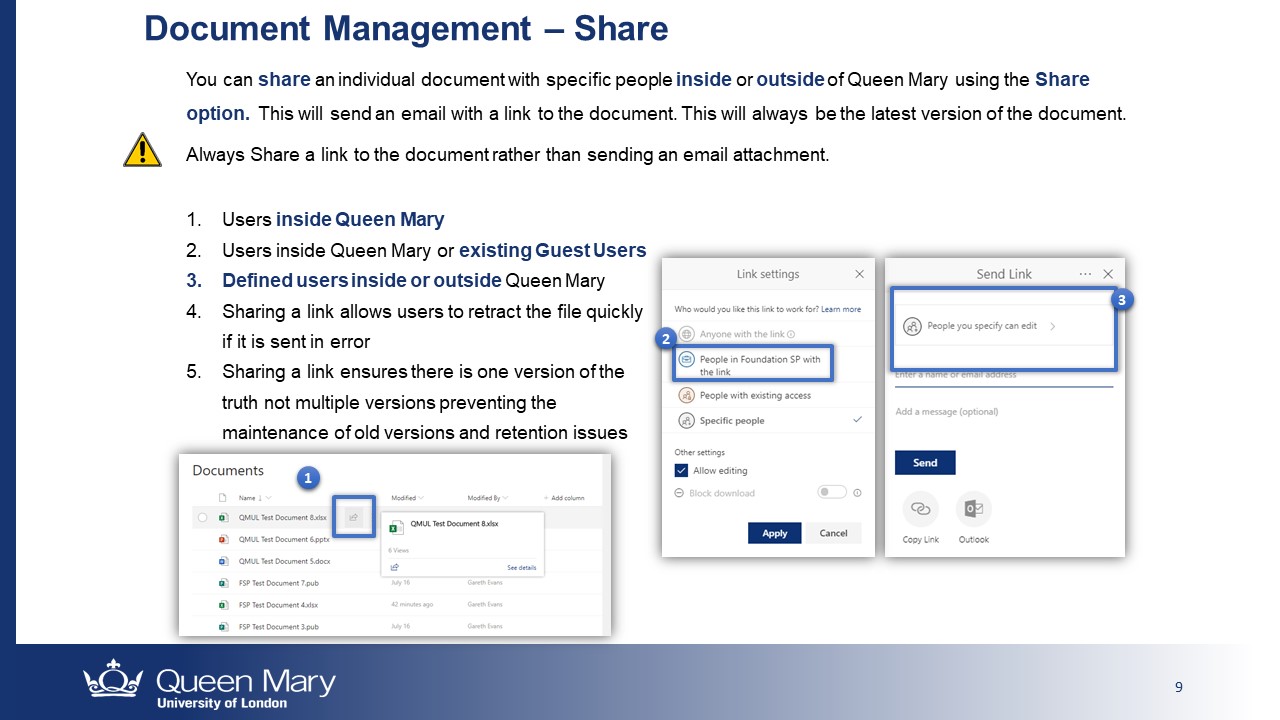Click the Outlook icon in Send Link
This screenshot has height=720, width=1280.
click(x=973, y=509)
